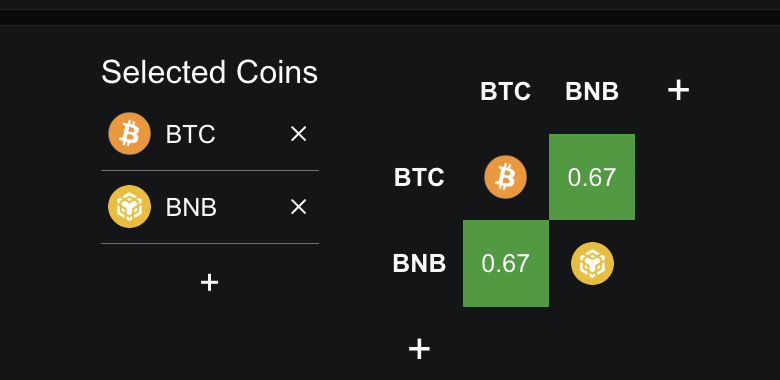The height and width of the screenshot is (380, 780).
Task: Click the BTC row label in the matrix
Action: point(419,178)
